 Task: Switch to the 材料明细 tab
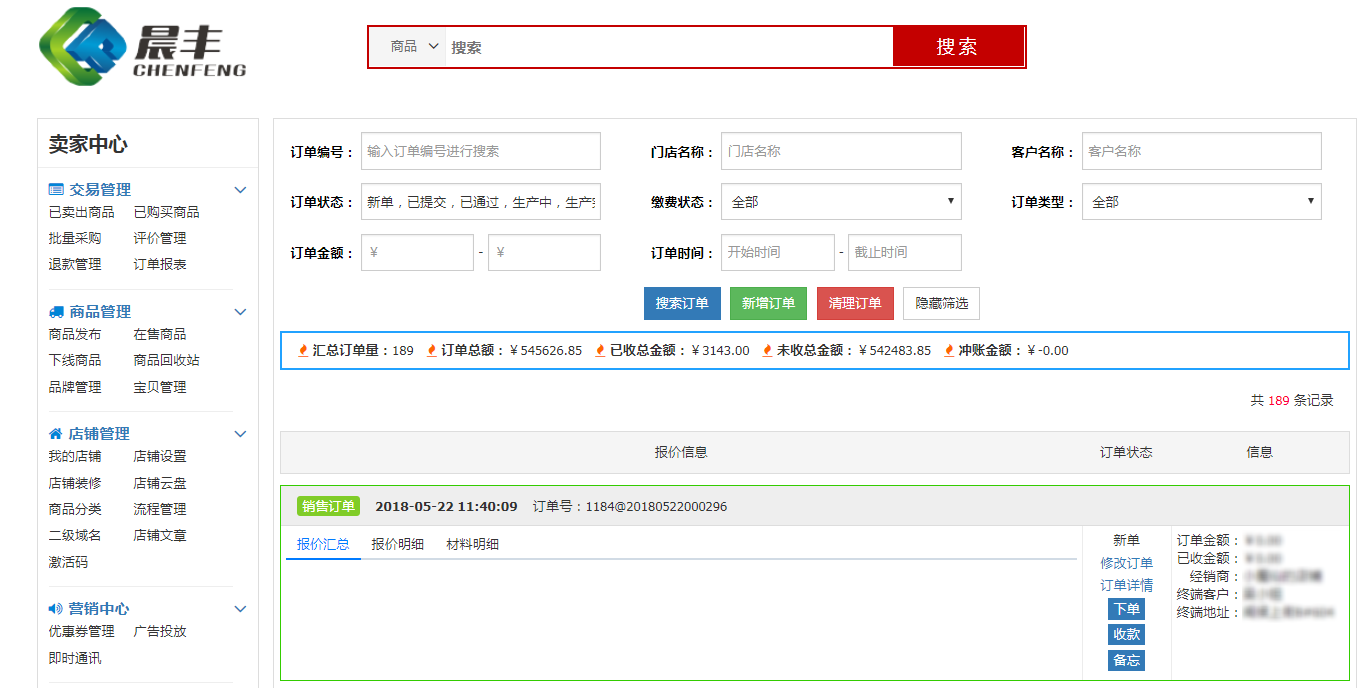point(472,544)
